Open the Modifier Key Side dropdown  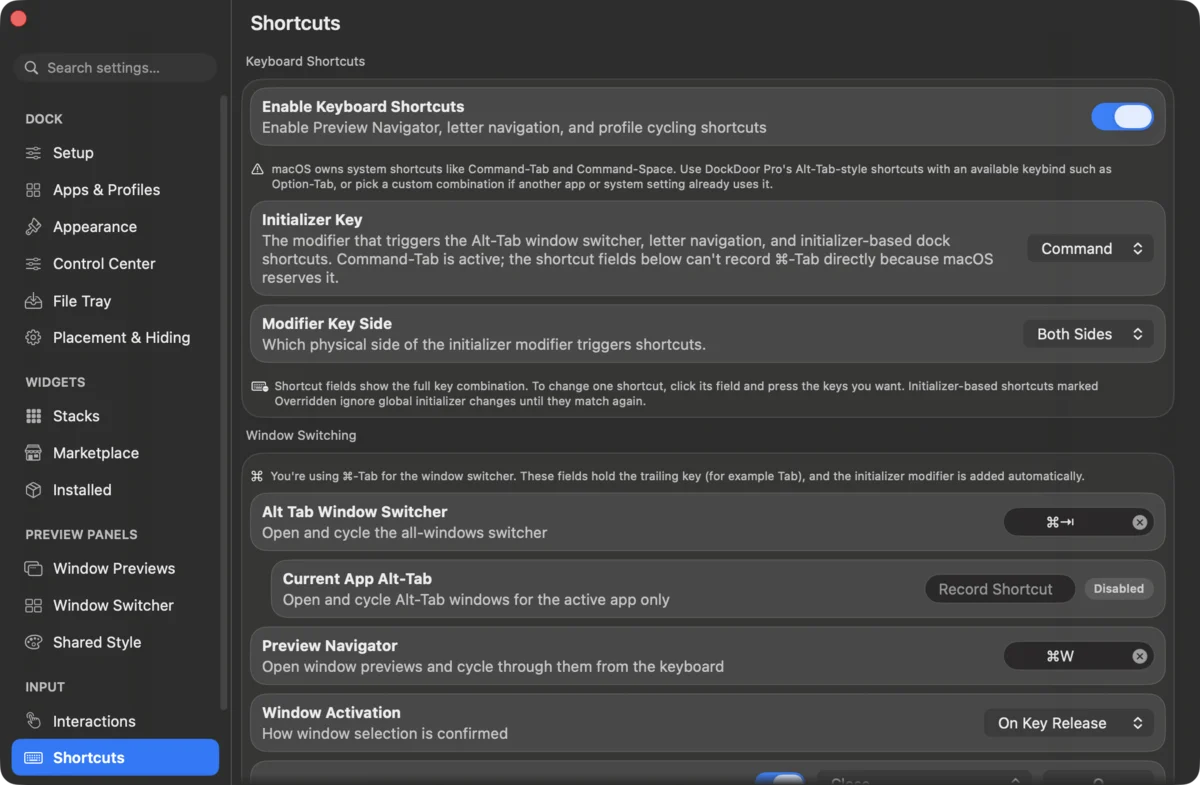click(1088, 334)
